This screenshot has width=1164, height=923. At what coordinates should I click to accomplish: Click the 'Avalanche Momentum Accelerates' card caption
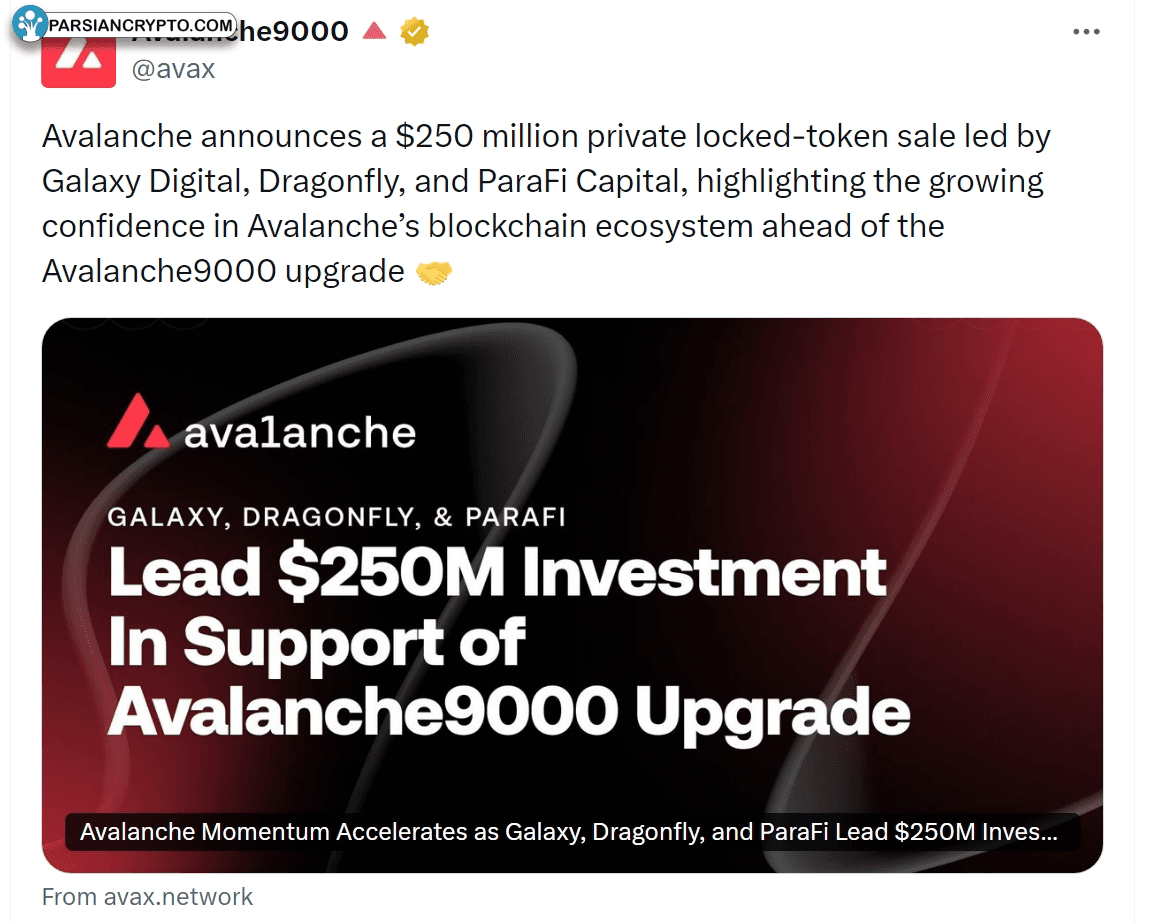tap(569, 832)
